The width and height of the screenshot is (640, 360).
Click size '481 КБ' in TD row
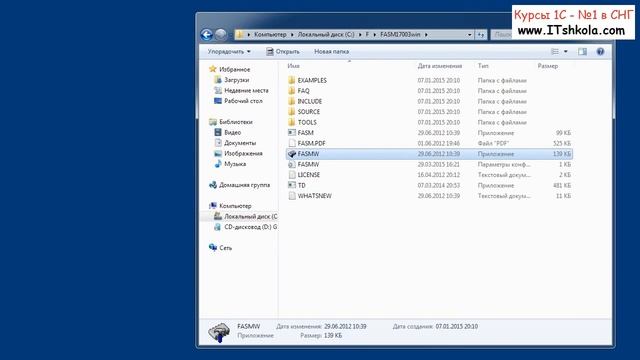[x=562, y=185]
